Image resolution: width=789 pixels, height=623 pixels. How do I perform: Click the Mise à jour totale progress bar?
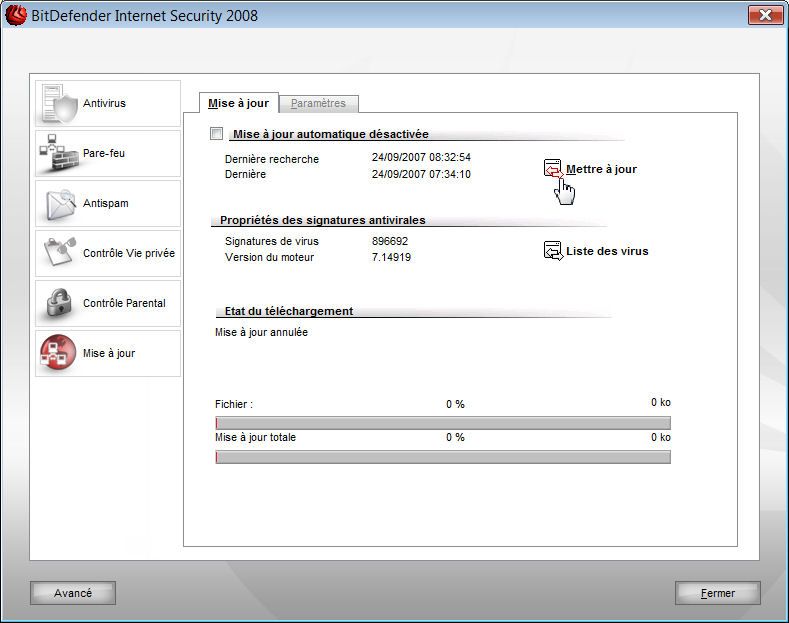443,457
